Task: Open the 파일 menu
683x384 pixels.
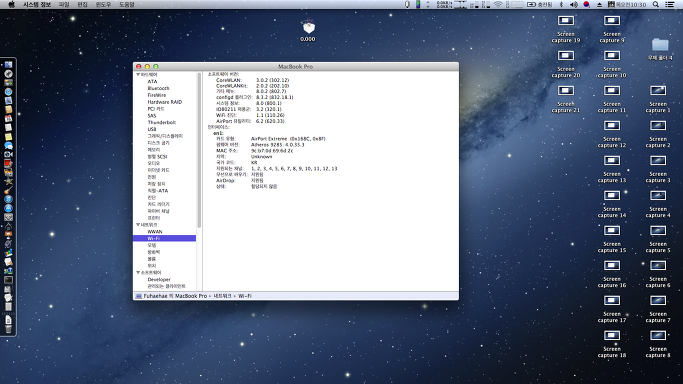Action: click(64, 4)
